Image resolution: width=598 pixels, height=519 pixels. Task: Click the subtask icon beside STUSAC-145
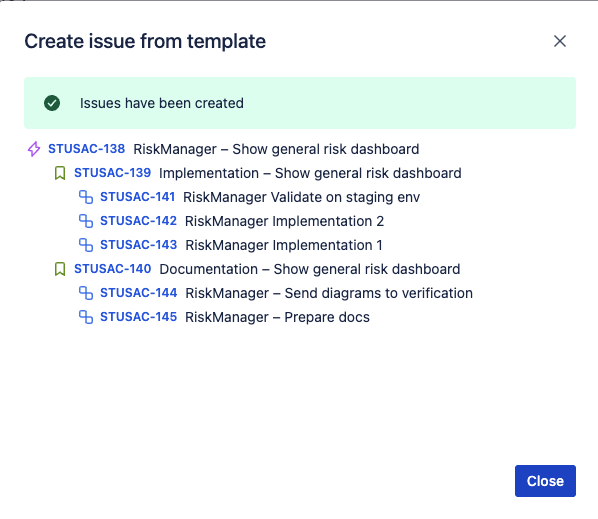click(86, 317)
